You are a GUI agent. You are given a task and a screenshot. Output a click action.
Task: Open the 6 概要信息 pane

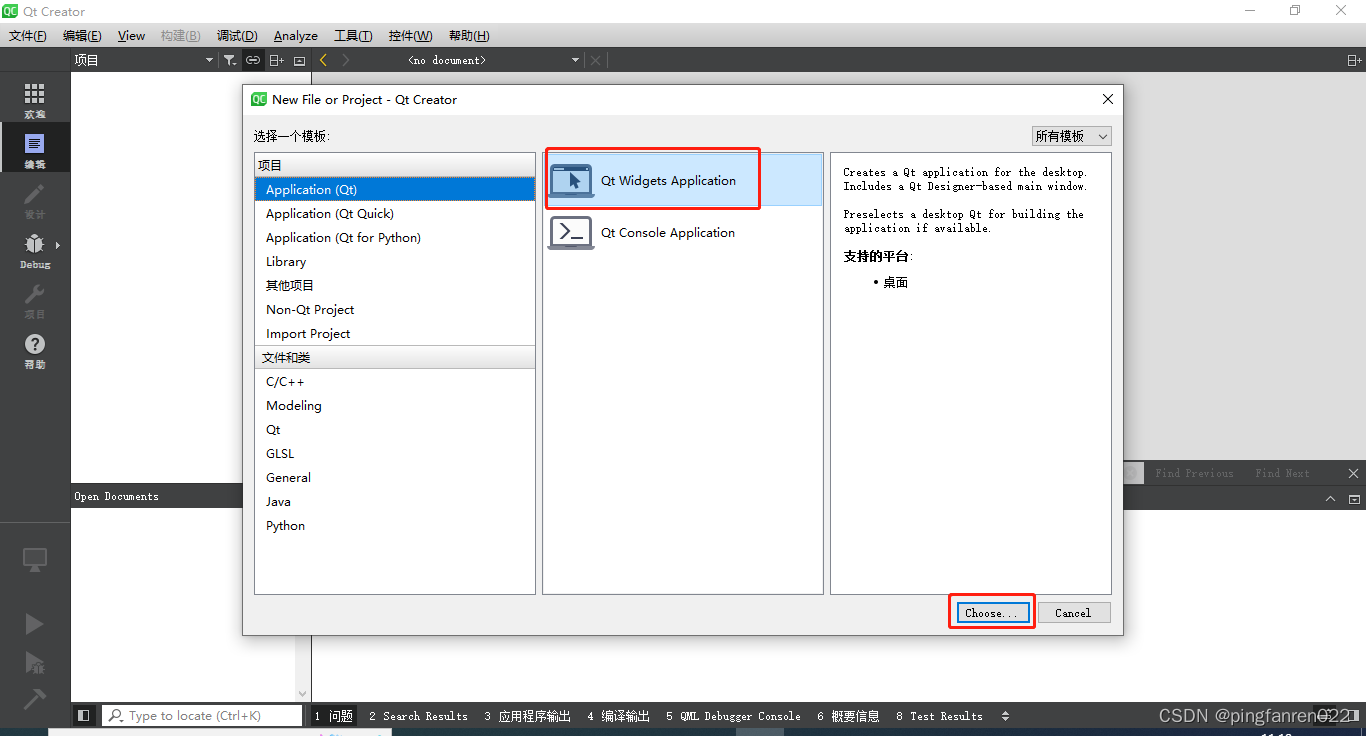pyautogui.click(x=848, y=716)
